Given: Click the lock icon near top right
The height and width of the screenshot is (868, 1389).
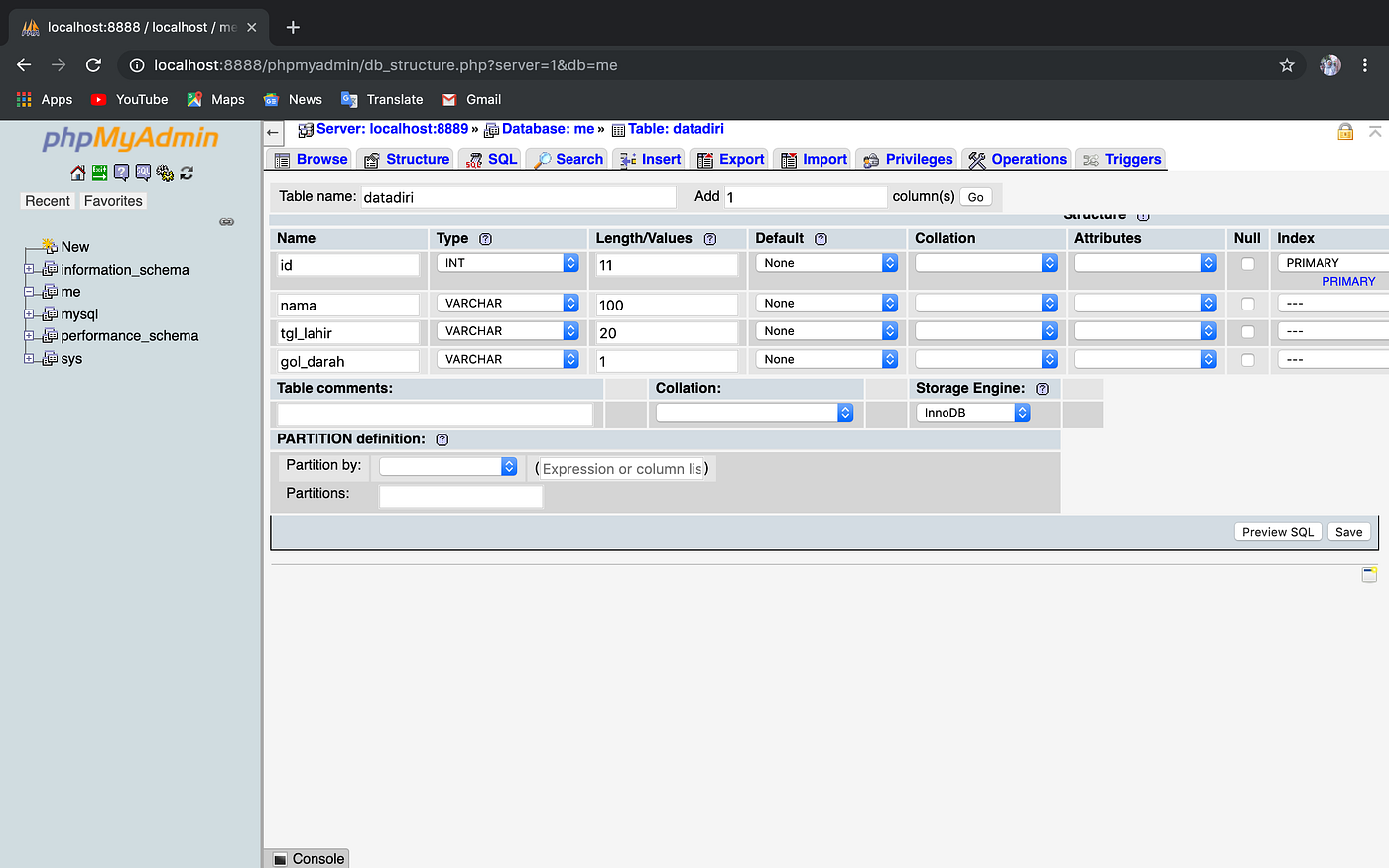Looking at the screenshot, I should click(x=1345, y=131).
